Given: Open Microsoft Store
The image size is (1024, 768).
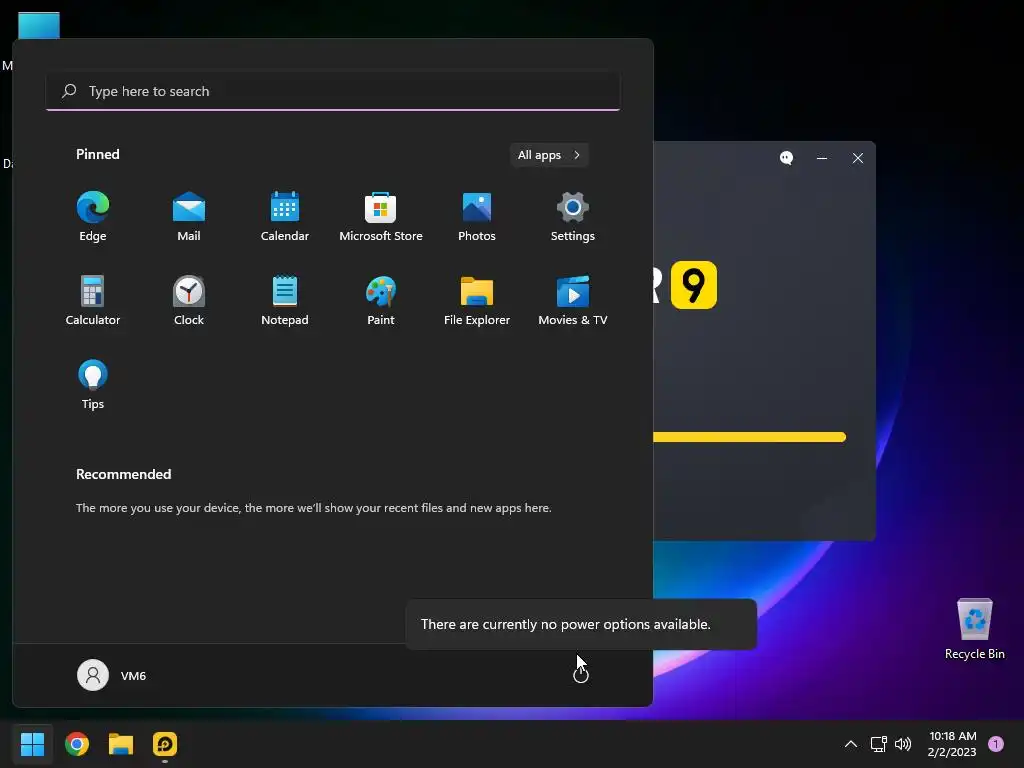Looking at the screenshot, I should coord(381,217).
